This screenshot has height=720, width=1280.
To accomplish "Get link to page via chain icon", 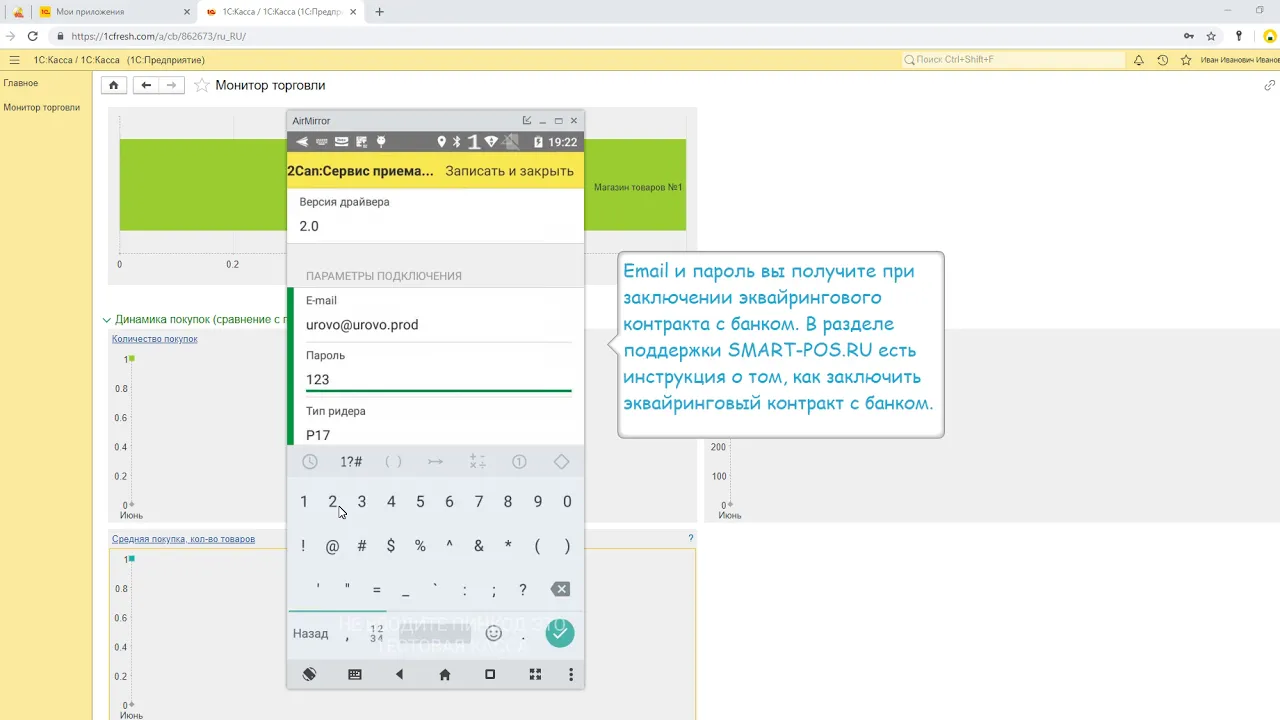I will 1270,85.
